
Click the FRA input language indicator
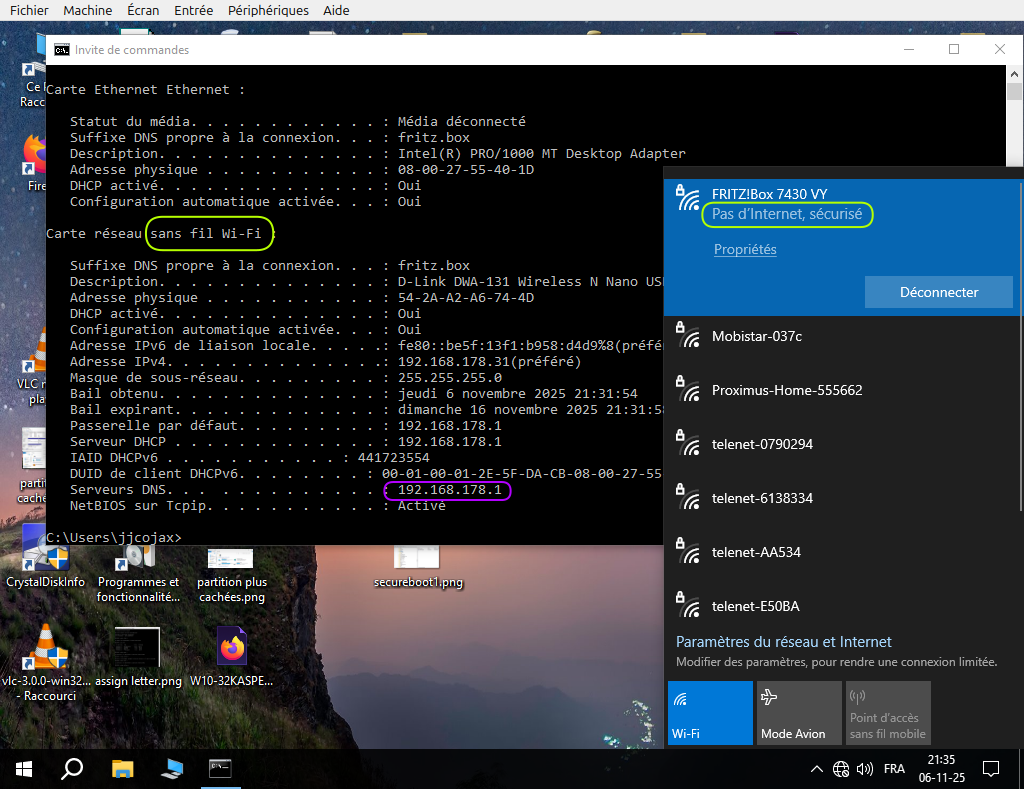(894, 769)
